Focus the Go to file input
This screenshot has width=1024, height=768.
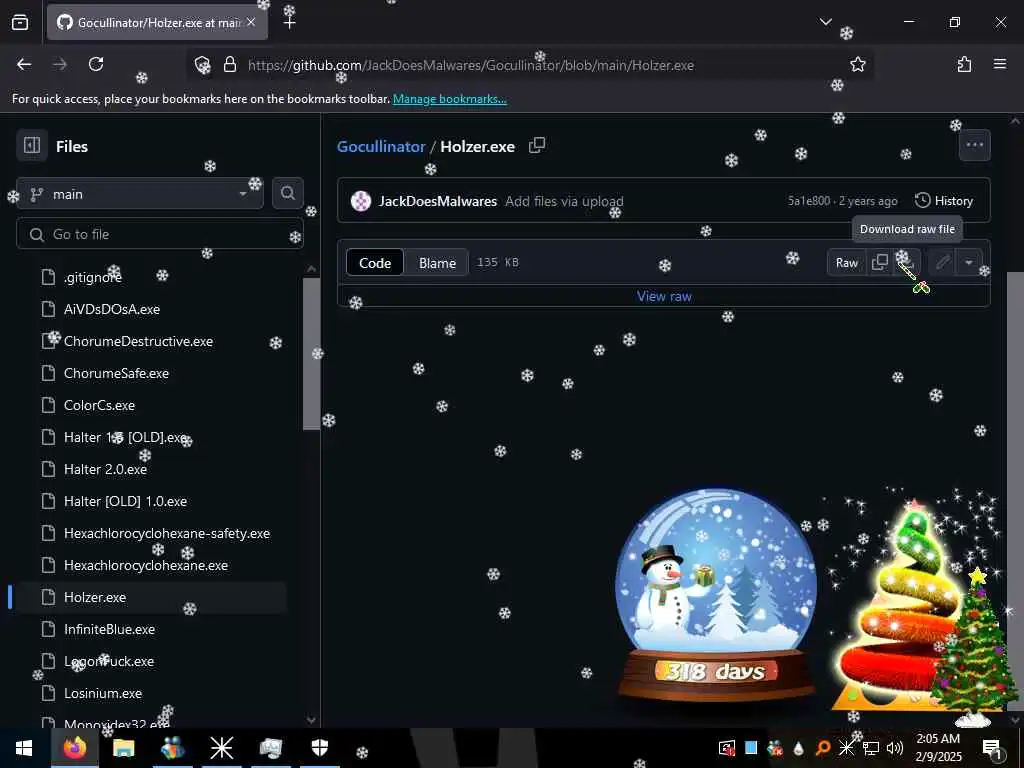point(159,234)
